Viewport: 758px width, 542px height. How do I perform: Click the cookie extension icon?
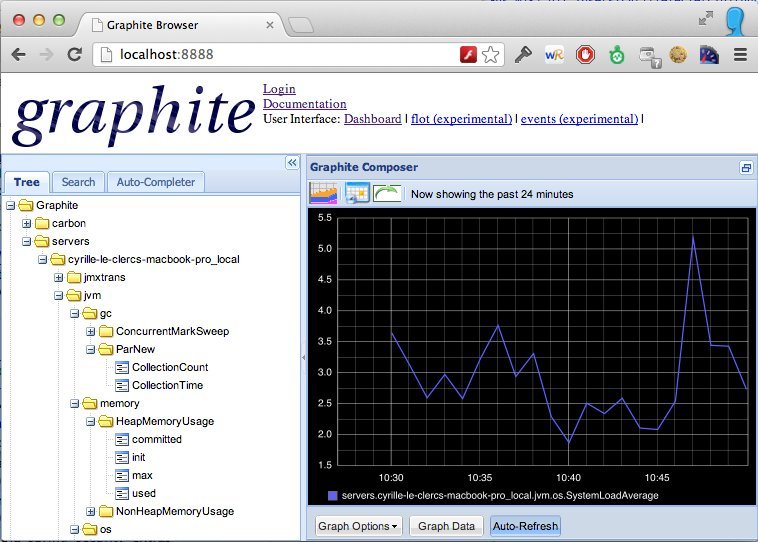678,55
